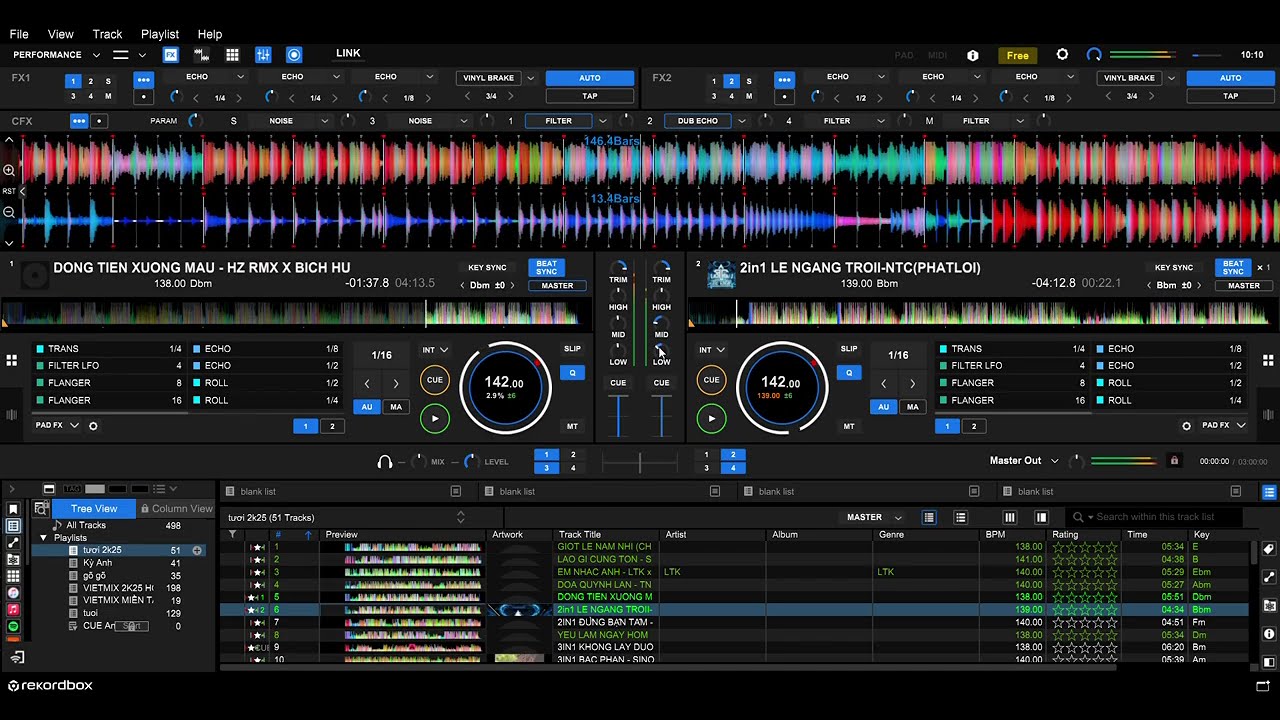The width and height of the screenshot is (1280, 720).
Task: Add to tươi 2k25 playlist with plus icon
Action: click(197, 550)
